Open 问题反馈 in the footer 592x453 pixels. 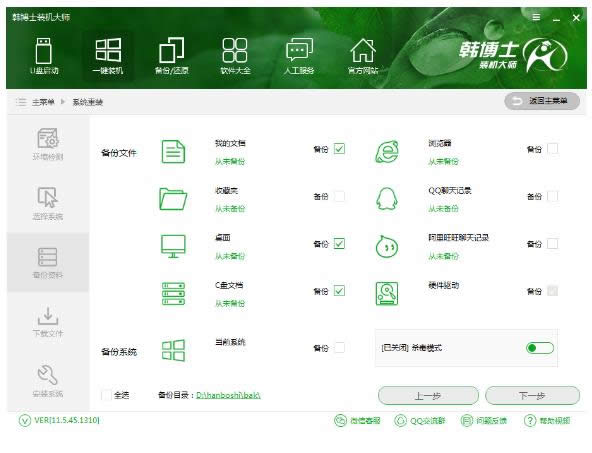click(484, 421)
